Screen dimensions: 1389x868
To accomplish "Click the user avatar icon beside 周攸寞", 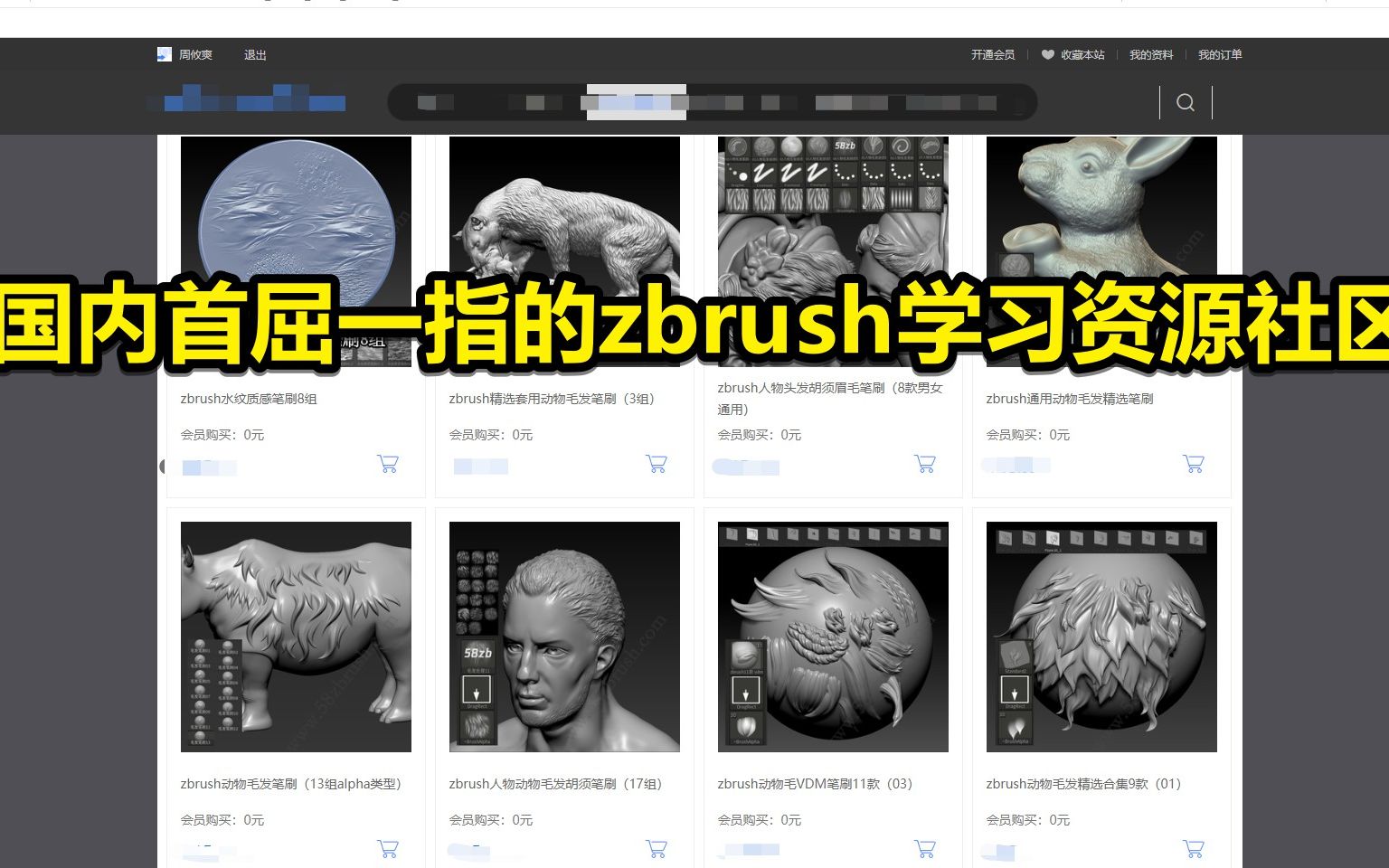I will (164, 54).
